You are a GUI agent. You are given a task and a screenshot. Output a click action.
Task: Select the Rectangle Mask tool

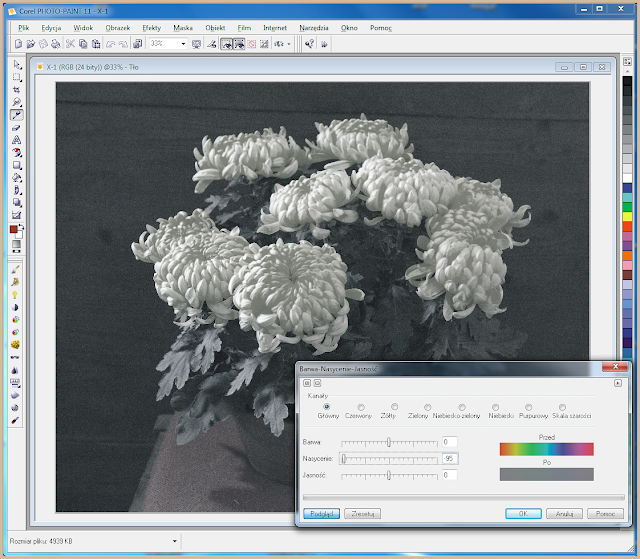click(x=17, y=77)
